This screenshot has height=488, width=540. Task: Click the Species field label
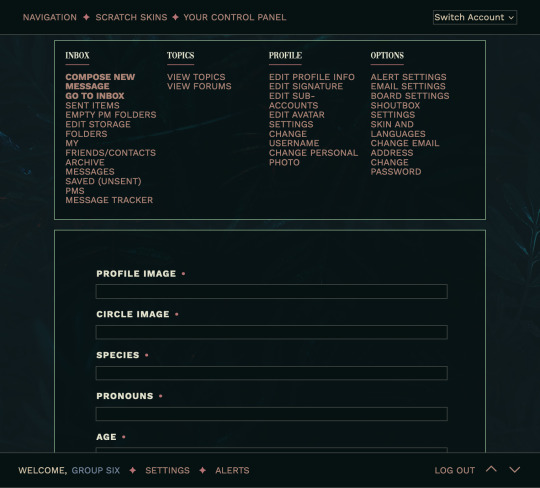coord(118,355)
